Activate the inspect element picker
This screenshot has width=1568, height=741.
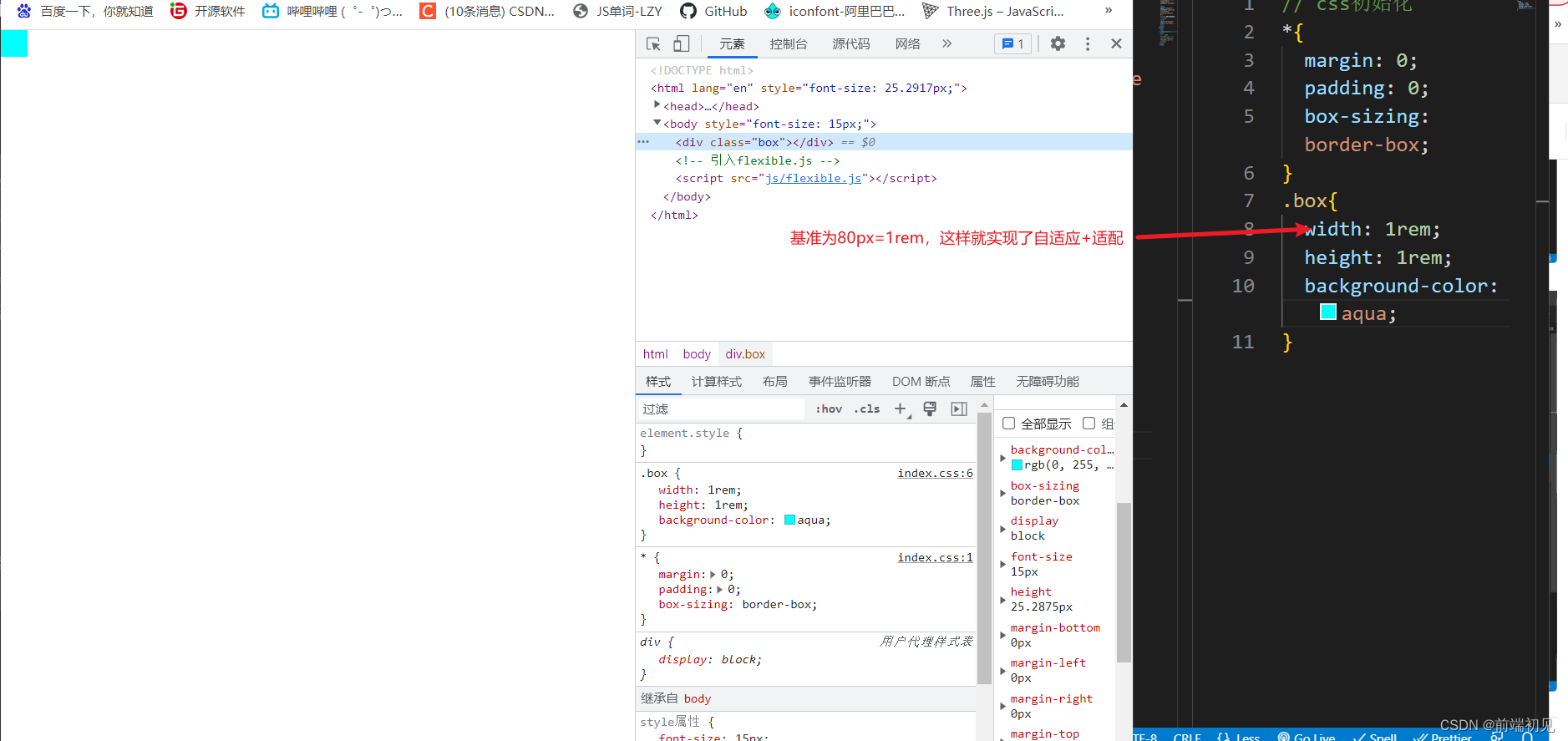653,43
